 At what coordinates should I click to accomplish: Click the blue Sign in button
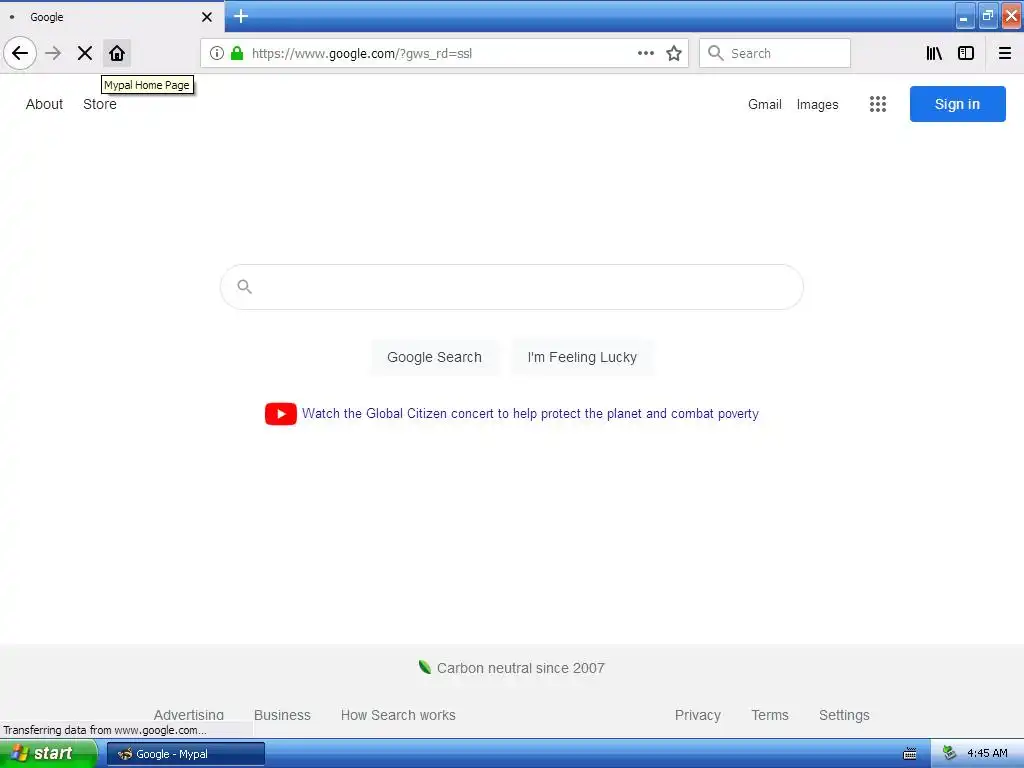pos(957,104)
